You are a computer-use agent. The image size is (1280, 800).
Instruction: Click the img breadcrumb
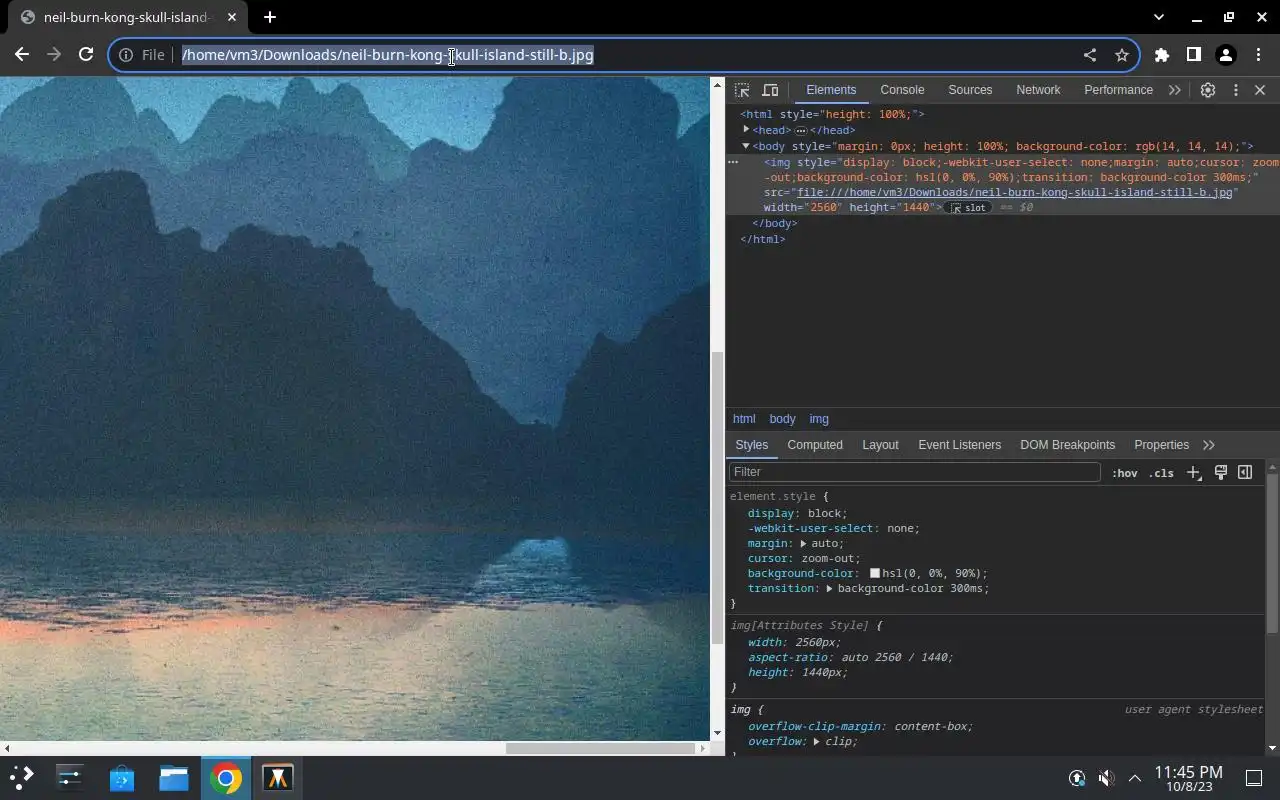coord(819,419)
